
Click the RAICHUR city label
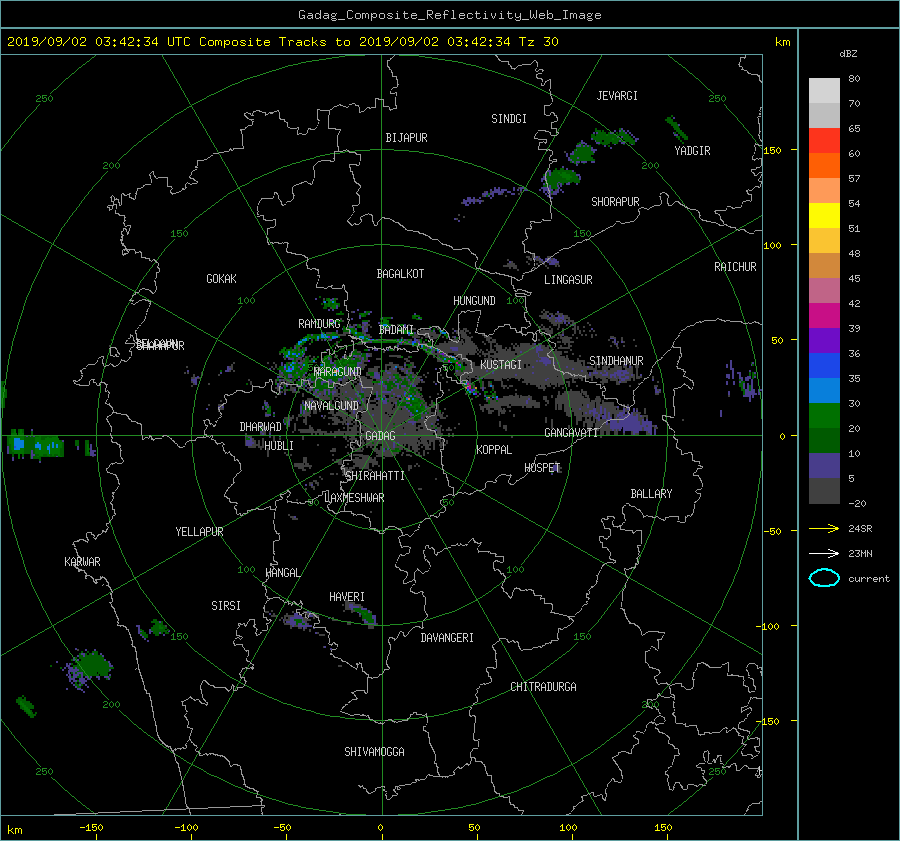pyautogui.click(x=735, y=267)
